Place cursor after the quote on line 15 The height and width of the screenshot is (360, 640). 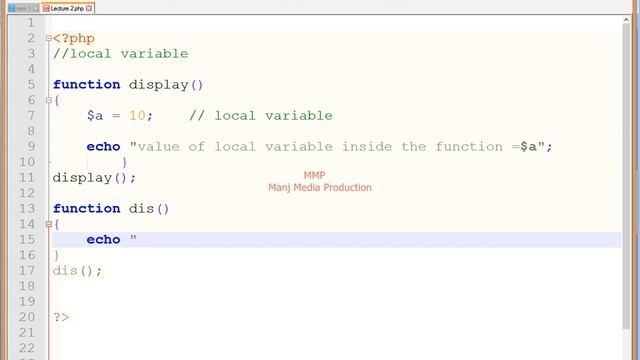tap(138, 240)
